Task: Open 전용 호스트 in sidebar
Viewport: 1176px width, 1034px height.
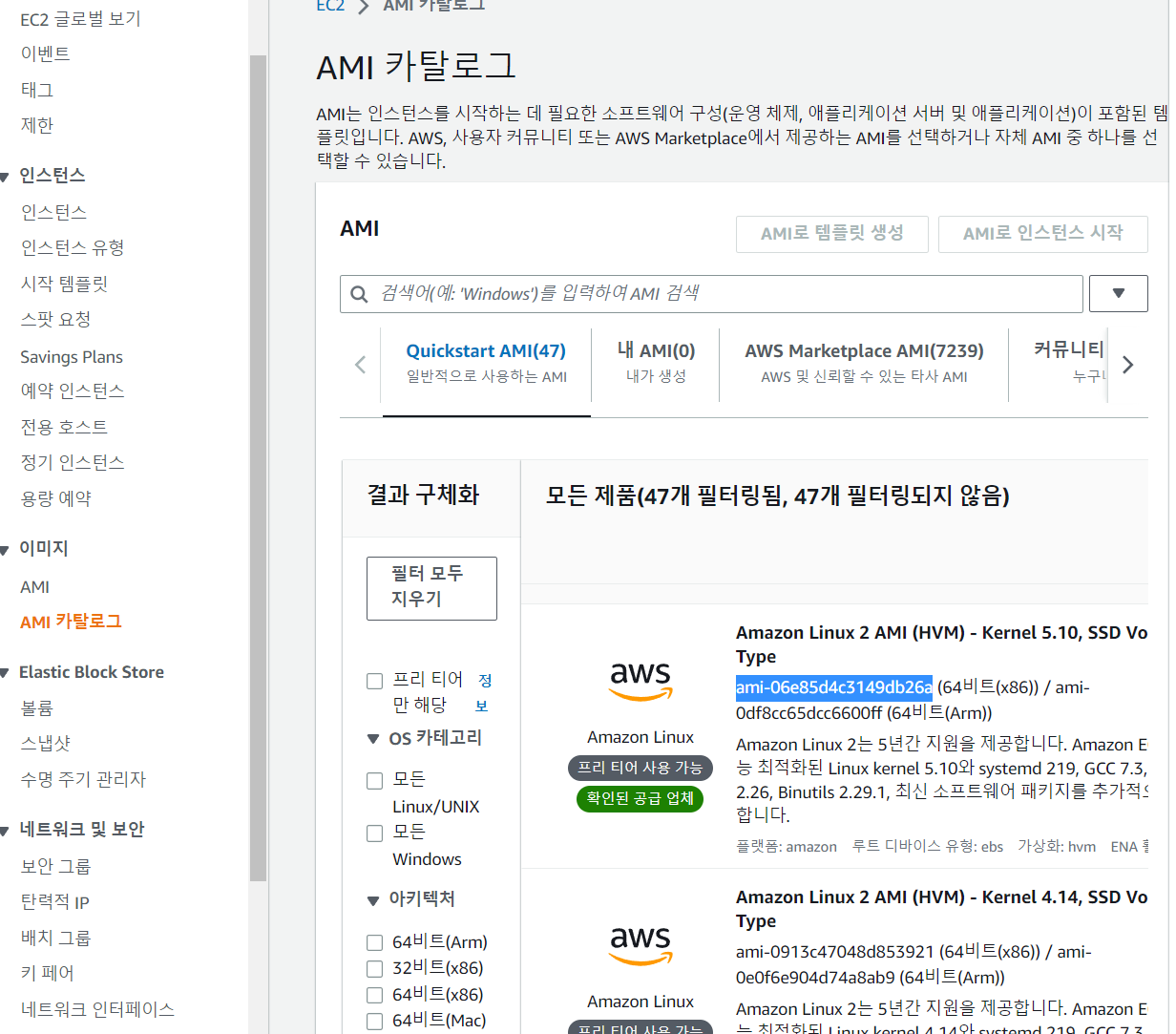Action: pyautogui.click(x=64, y=427)
